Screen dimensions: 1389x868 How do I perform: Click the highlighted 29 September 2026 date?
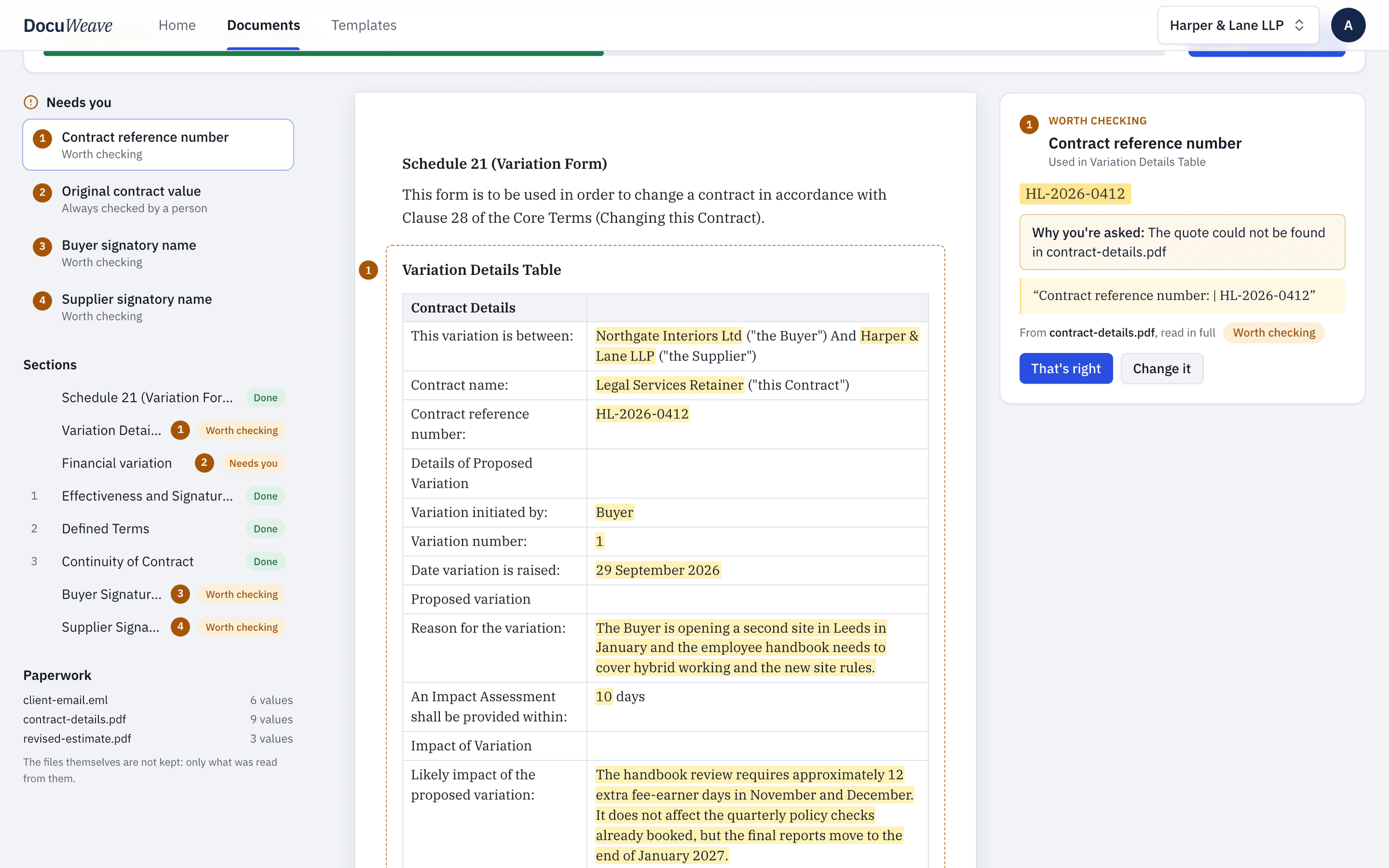click(x=657, y=570)
